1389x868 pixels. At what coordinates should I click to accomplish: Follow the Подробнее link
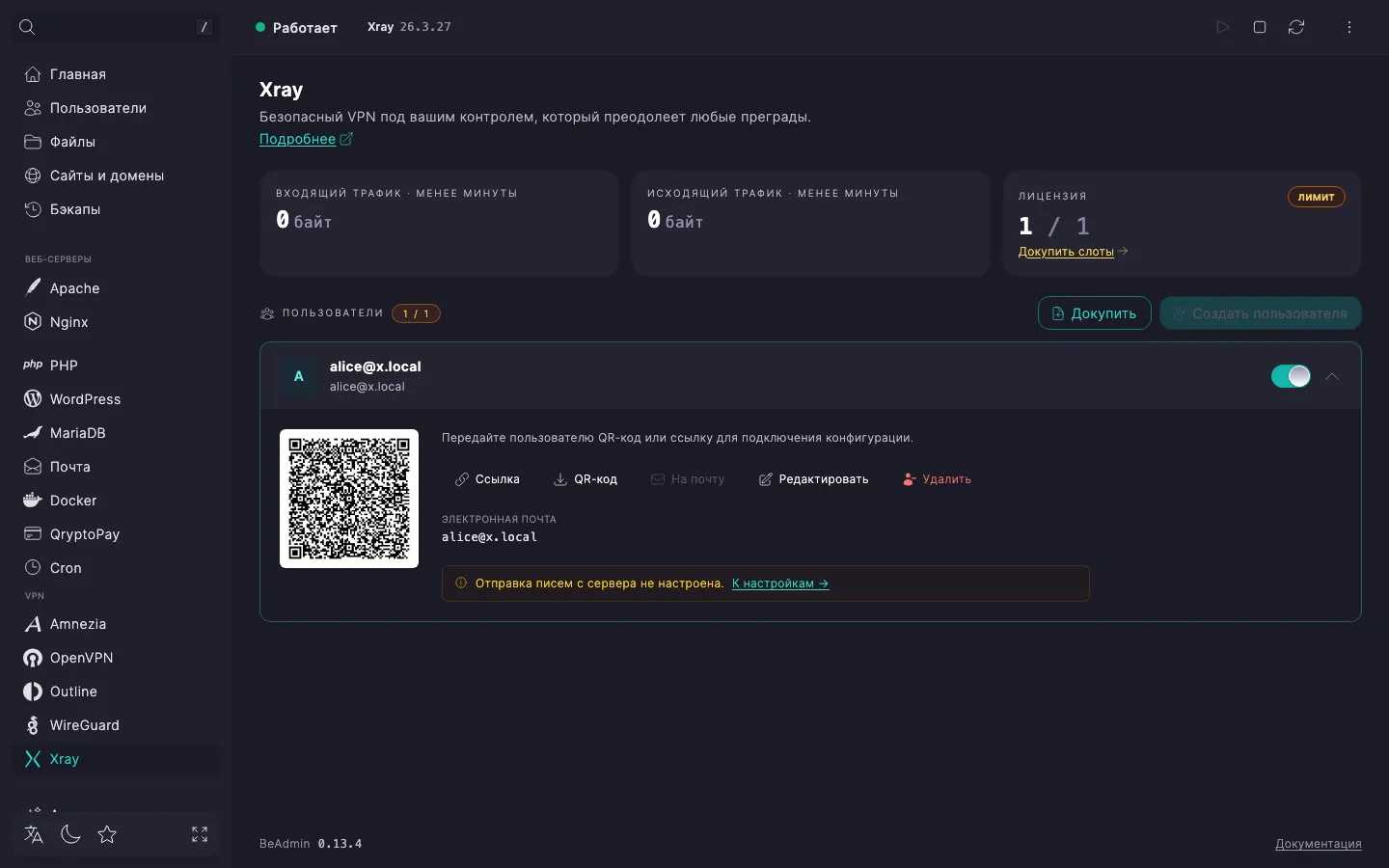click(x=306, y=139)
